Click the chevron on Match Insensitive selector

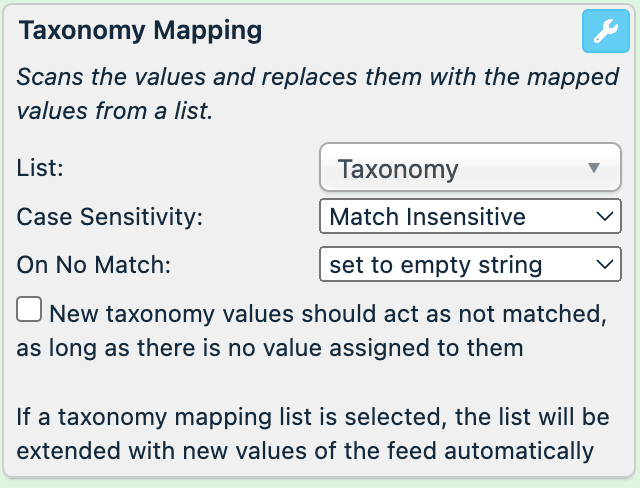603,216
